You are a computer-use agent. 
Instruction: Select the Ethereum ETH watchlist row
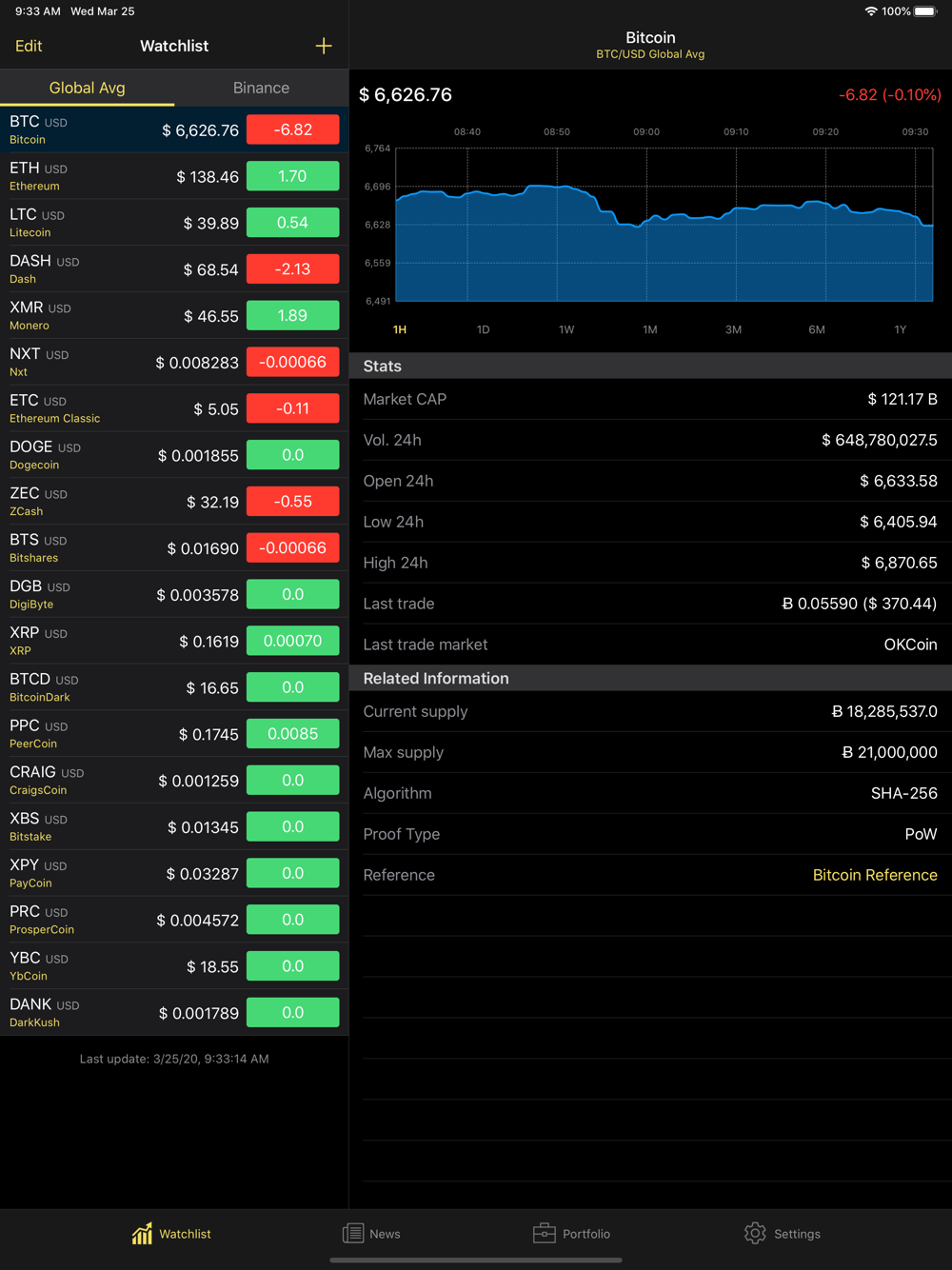coord(174,176)
